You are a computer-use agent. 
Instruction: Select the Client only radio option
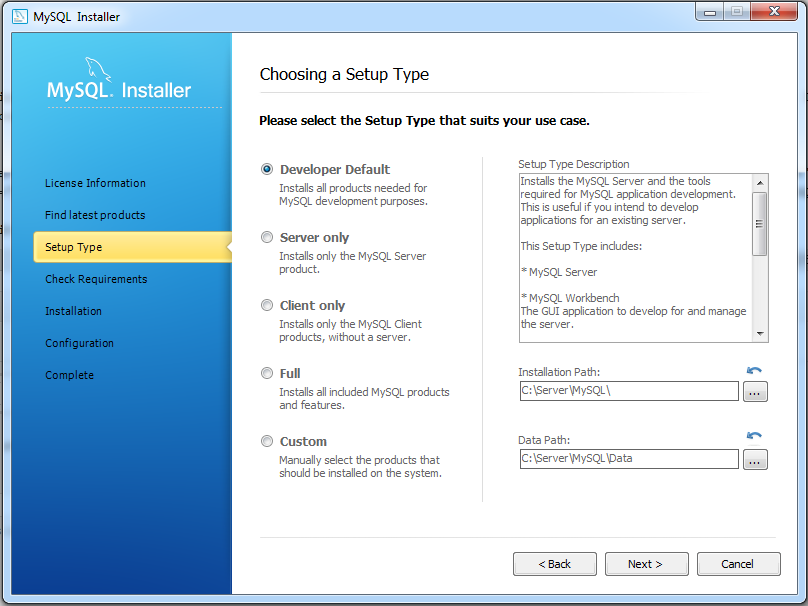pyautogui.click(x=267, y=305)
